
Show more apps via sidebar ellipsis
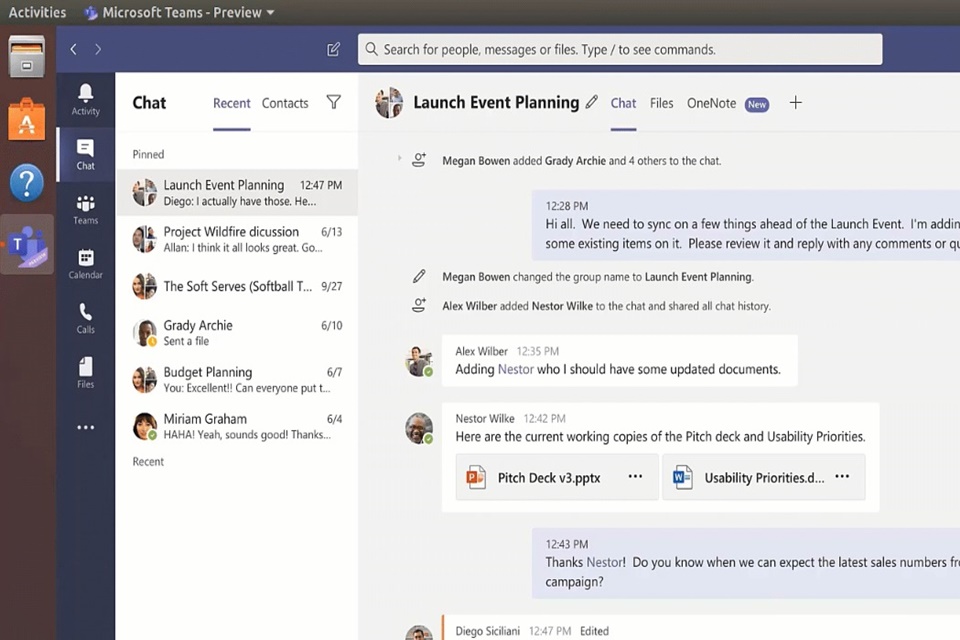[85, 427]
